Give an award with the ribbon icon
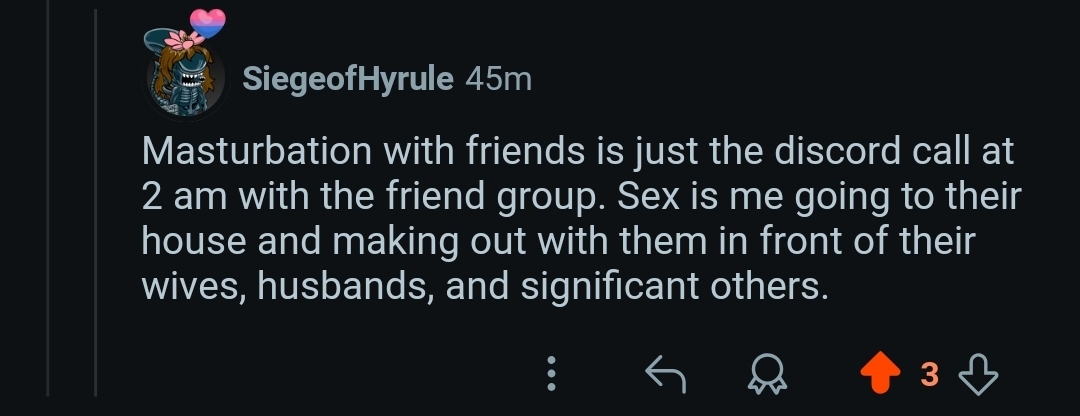Screen dimensions: 1080x416 (766, 374)
